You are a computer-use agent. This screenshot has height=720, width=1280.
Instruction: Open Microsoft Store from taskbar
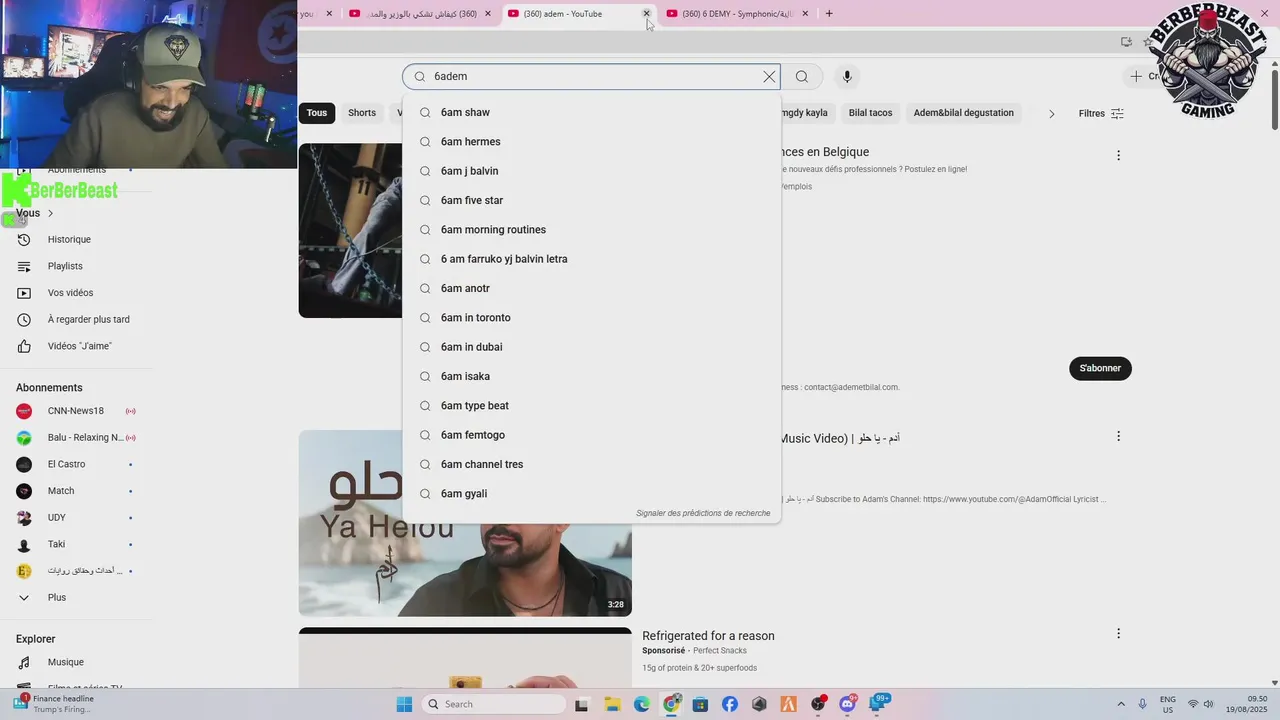pos(700,704)
